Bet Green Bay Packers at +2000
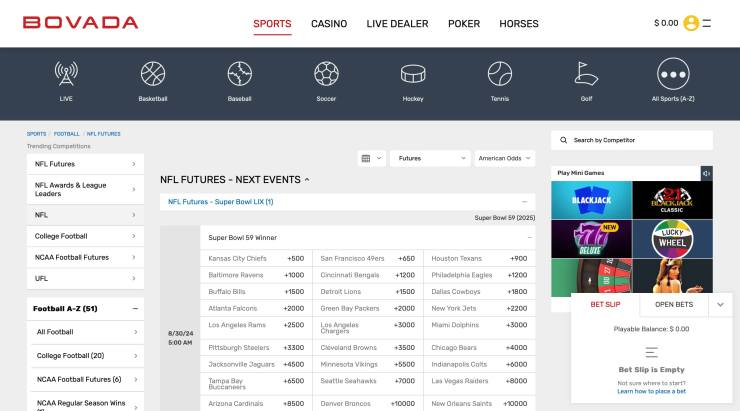 tap(368, 308)
